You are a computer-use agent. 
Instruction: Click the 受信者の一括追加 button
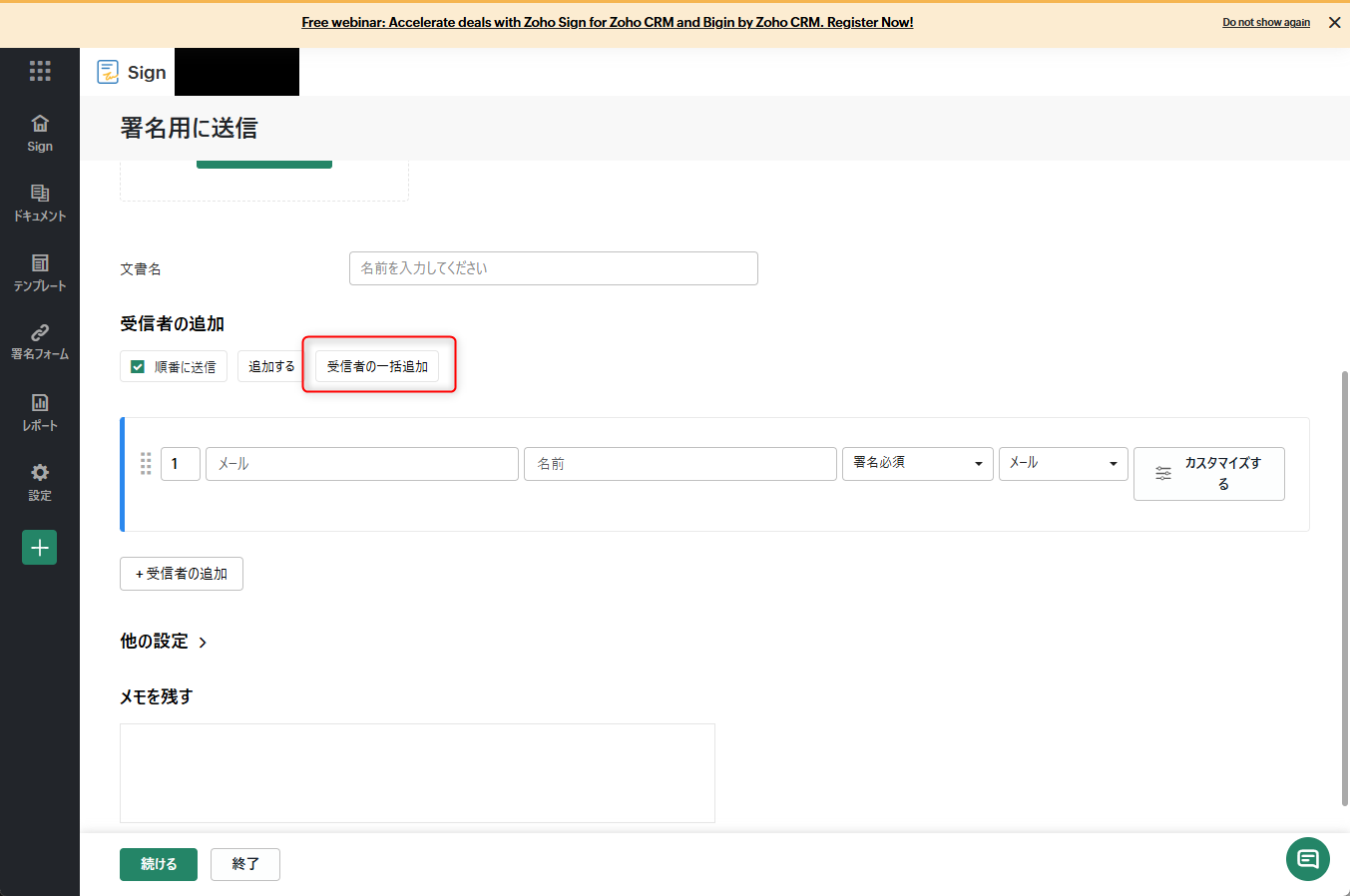click(x=377, y=366)
